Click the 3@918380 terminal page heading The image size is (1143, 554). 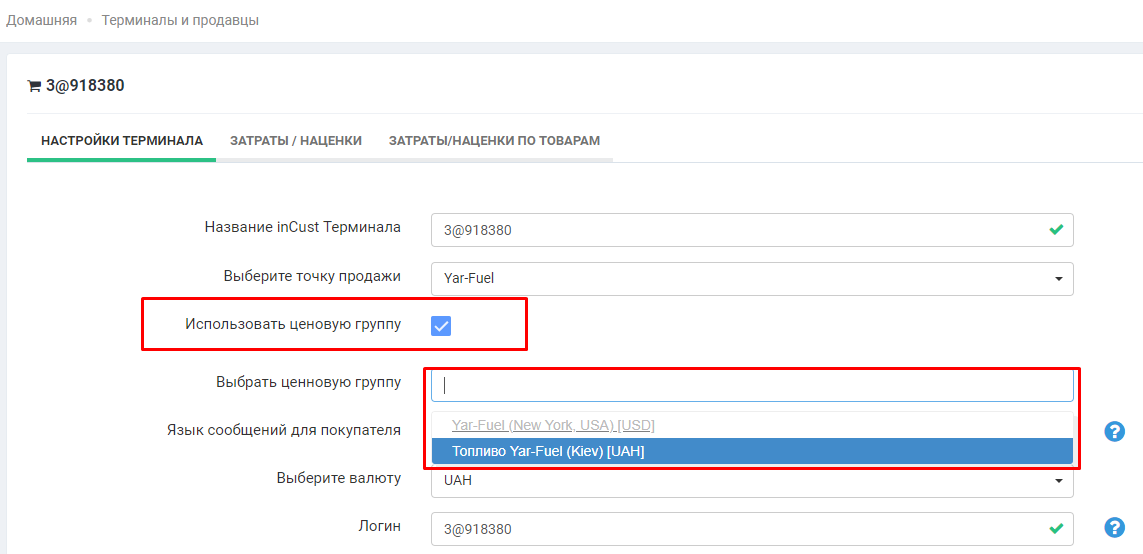(x=85, y=86)
